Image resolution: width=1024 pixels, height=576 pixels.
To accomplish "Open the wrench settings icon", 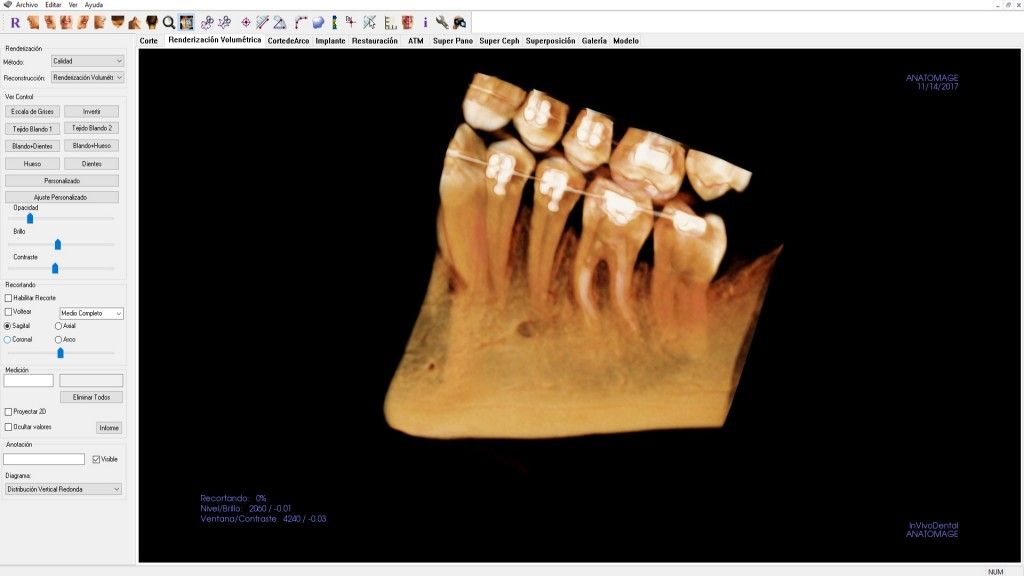I will (x=442, y=22).
